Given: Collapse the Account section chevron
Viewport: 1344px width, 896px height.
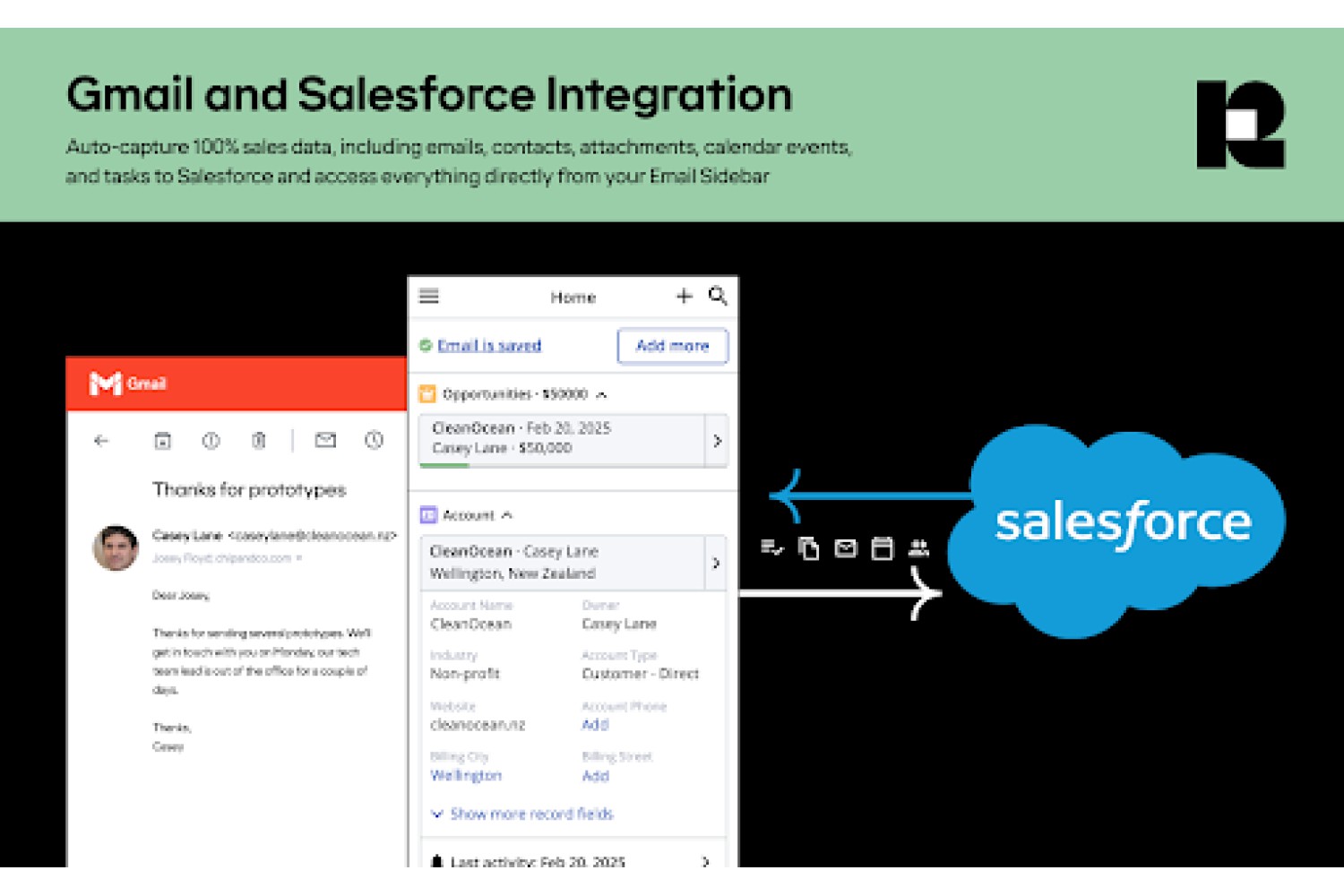Looking at the screenshot, I should pyautogui.click(x=507, y=515).
